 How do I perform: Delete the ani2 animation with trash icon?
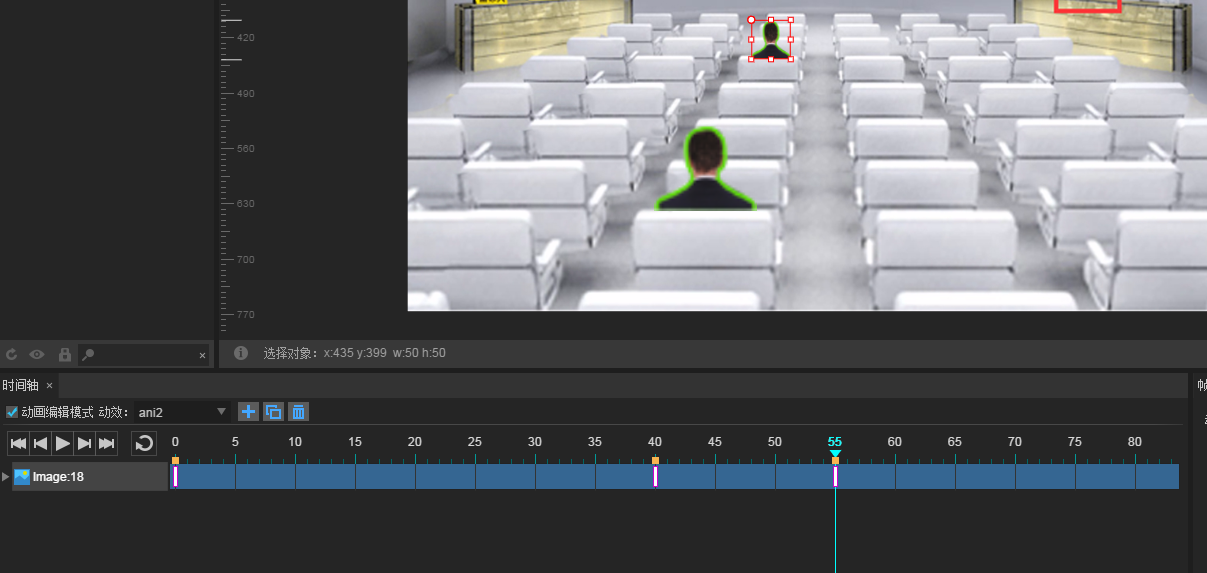297,412
